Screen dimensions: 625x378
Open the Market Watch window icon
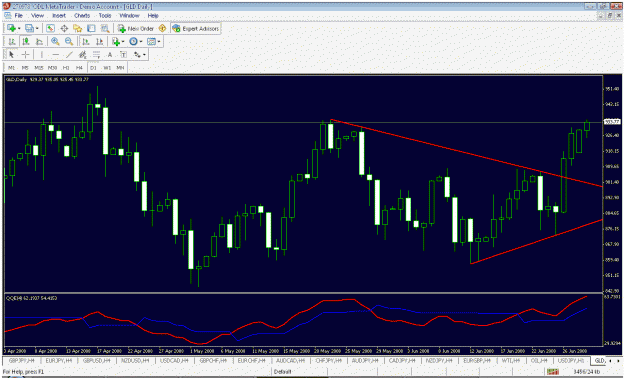50,28
